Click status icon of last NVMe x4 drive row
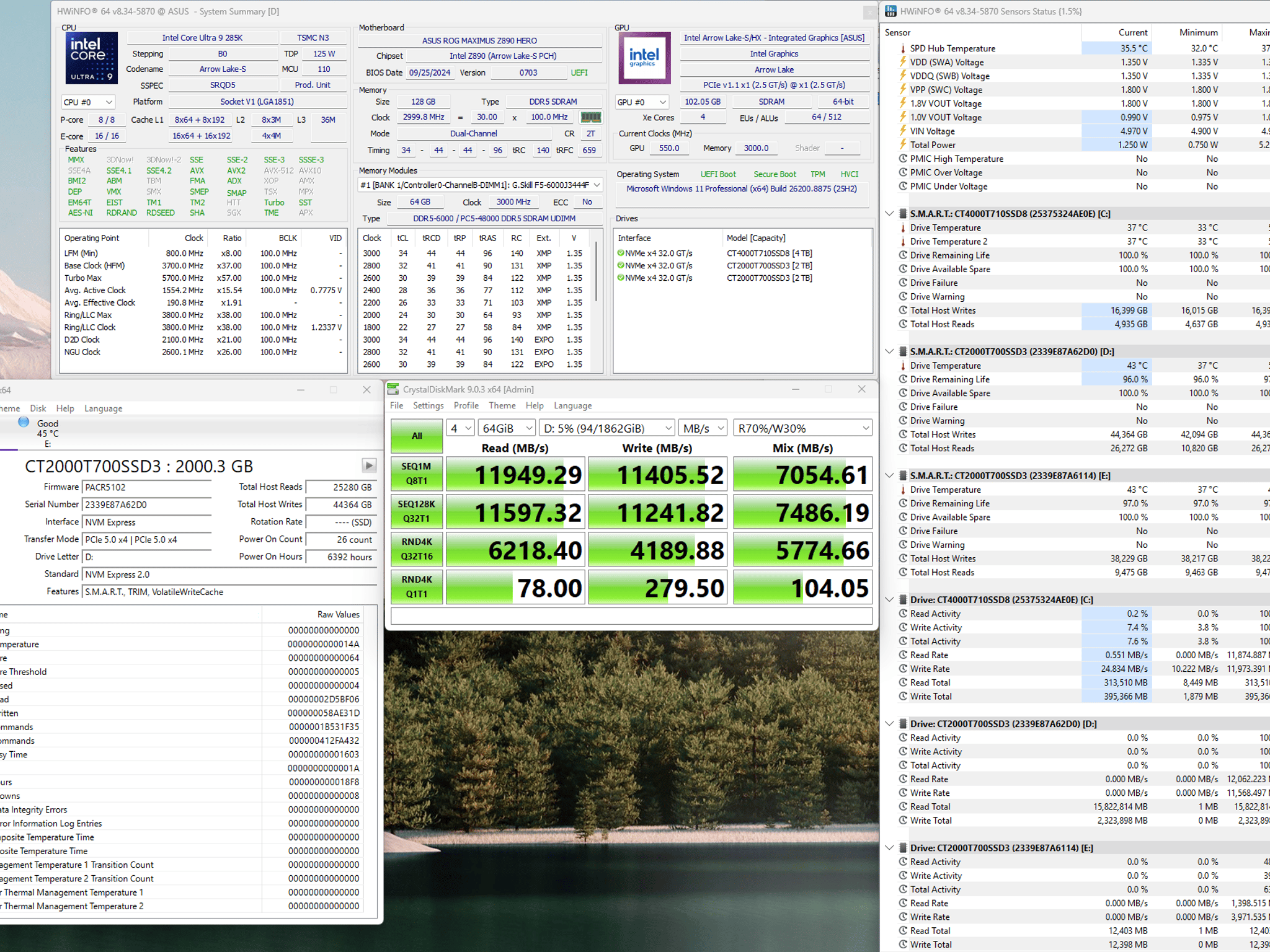 (x=621, y=278)
